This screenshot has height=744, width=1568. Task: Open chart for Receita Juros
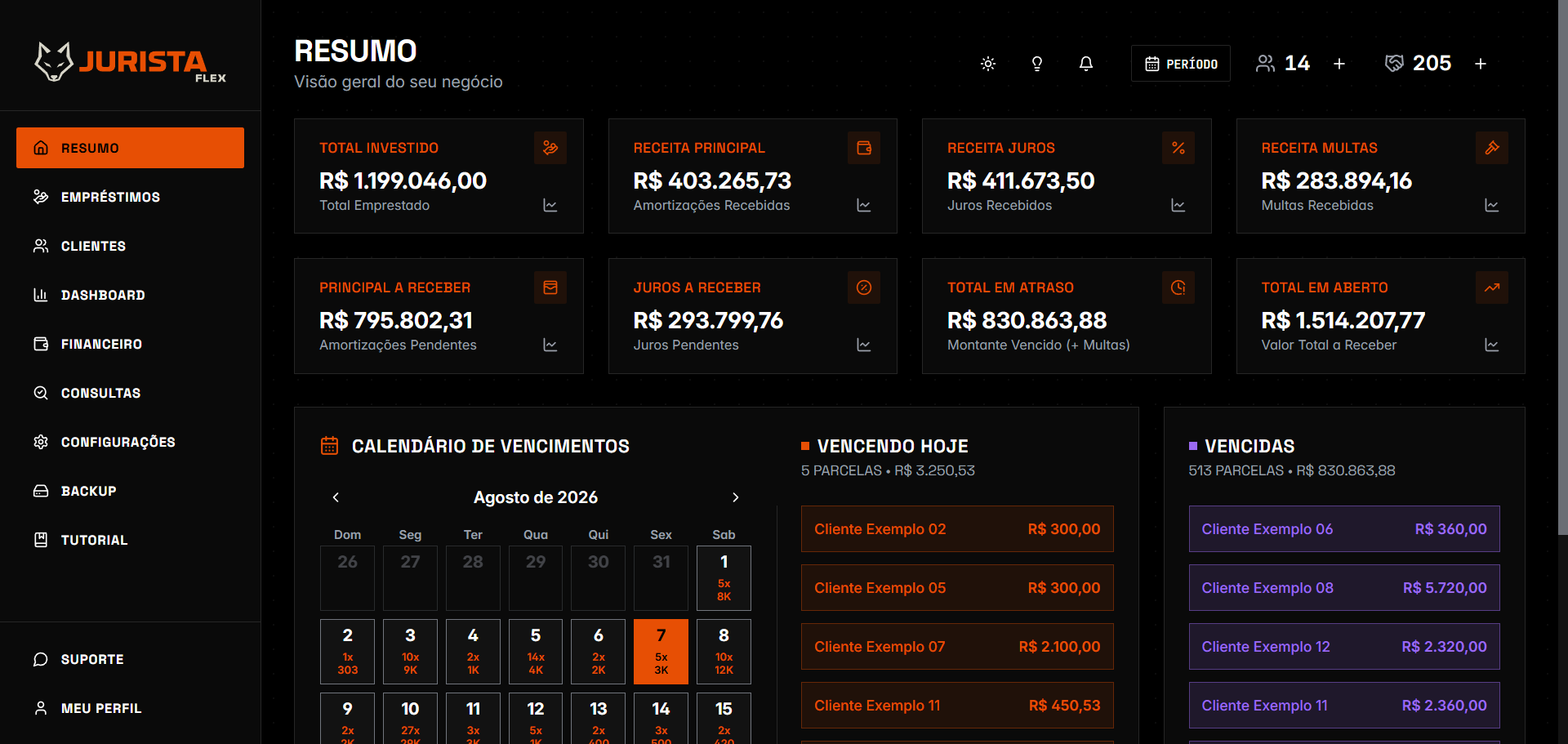tap(1178, 206)
